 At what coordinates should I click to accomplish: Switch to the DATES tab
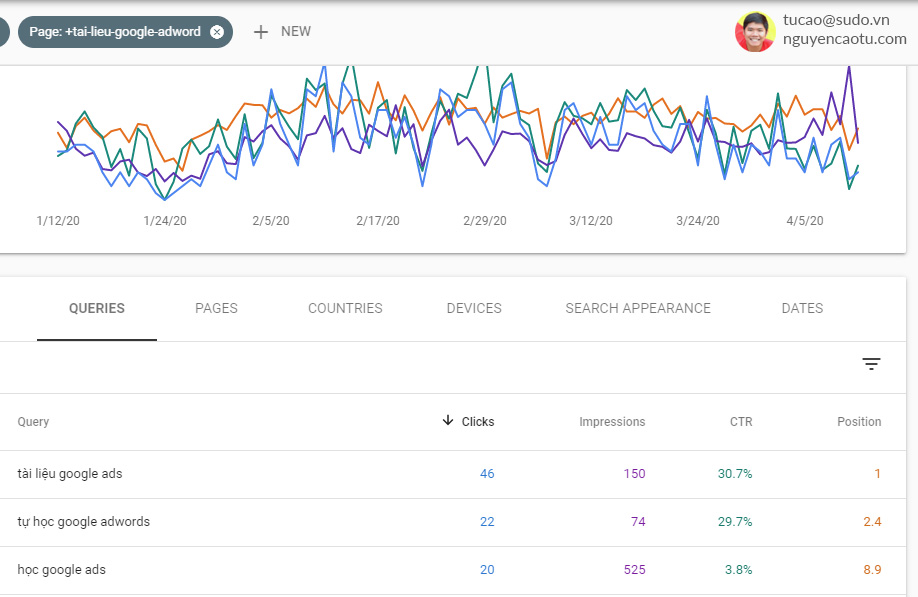[802, 308]
